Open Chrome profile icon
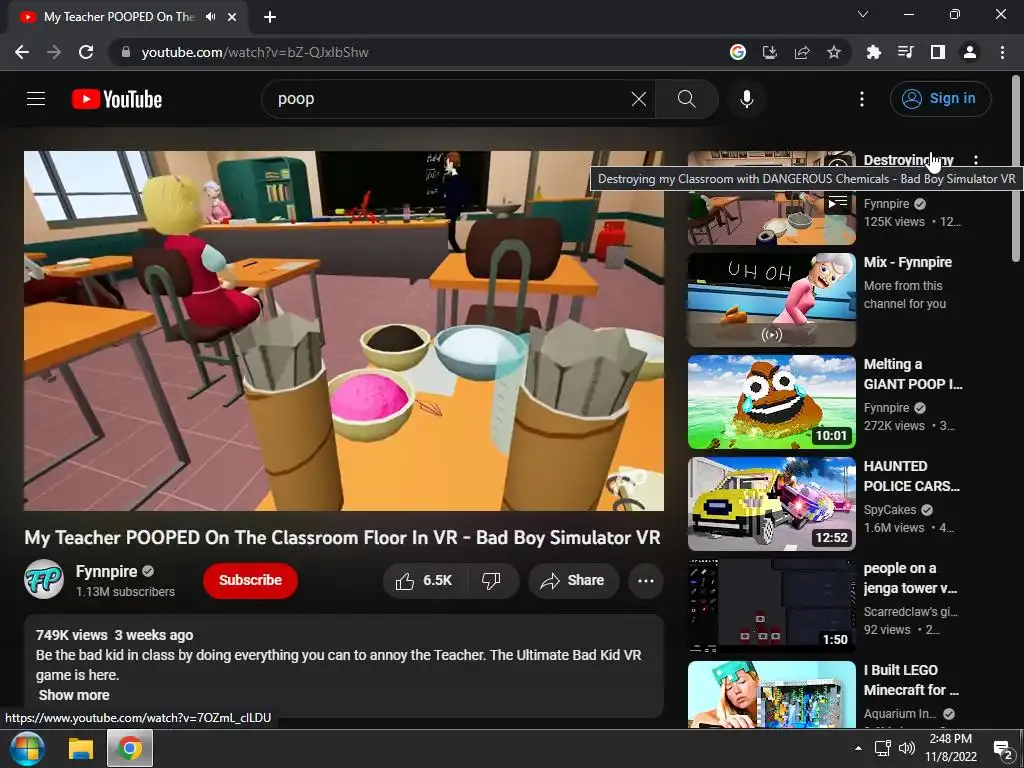 pyautogui.click(x=970, y=52)
